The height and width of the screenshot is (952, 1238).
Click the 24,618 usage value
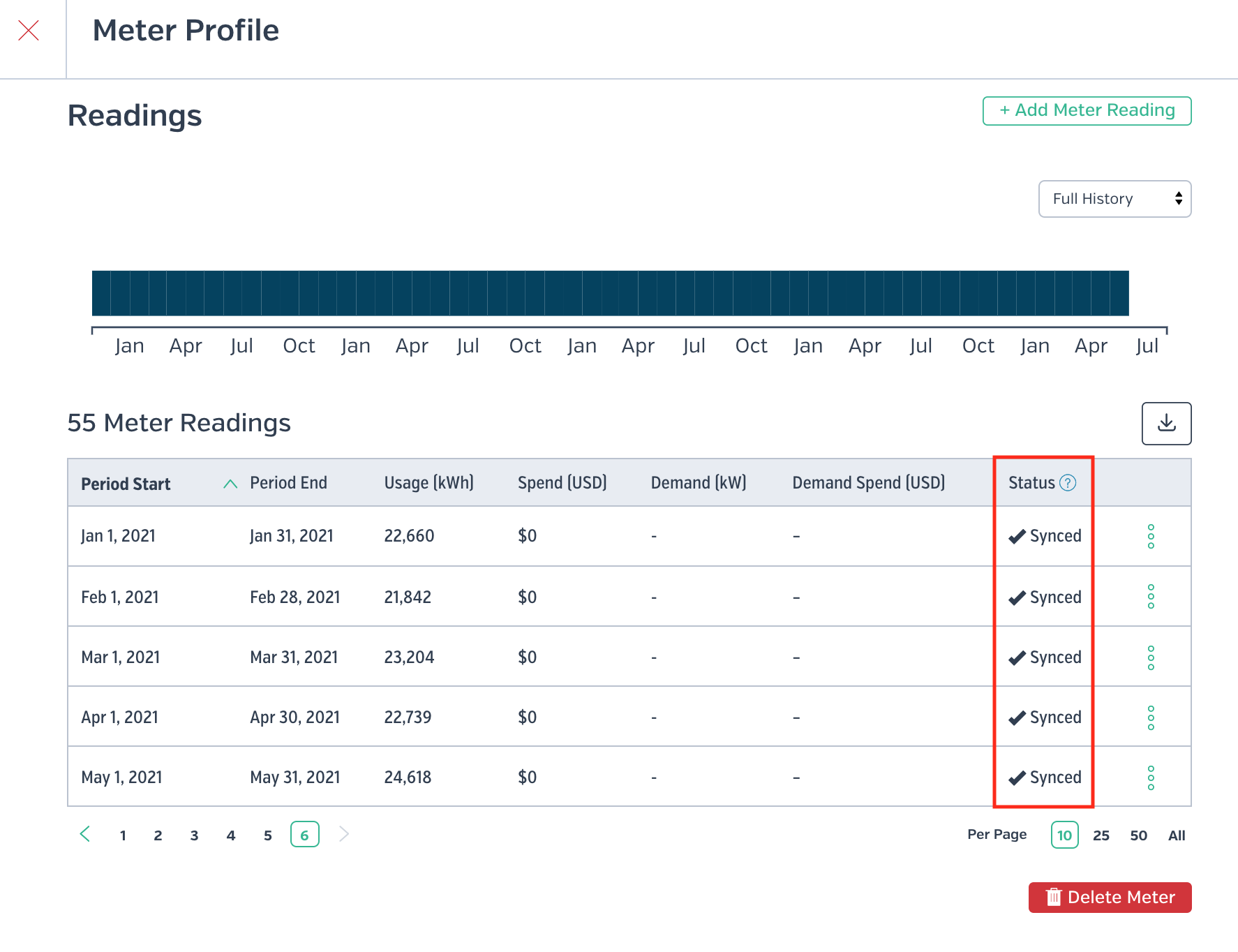(408, 778)
